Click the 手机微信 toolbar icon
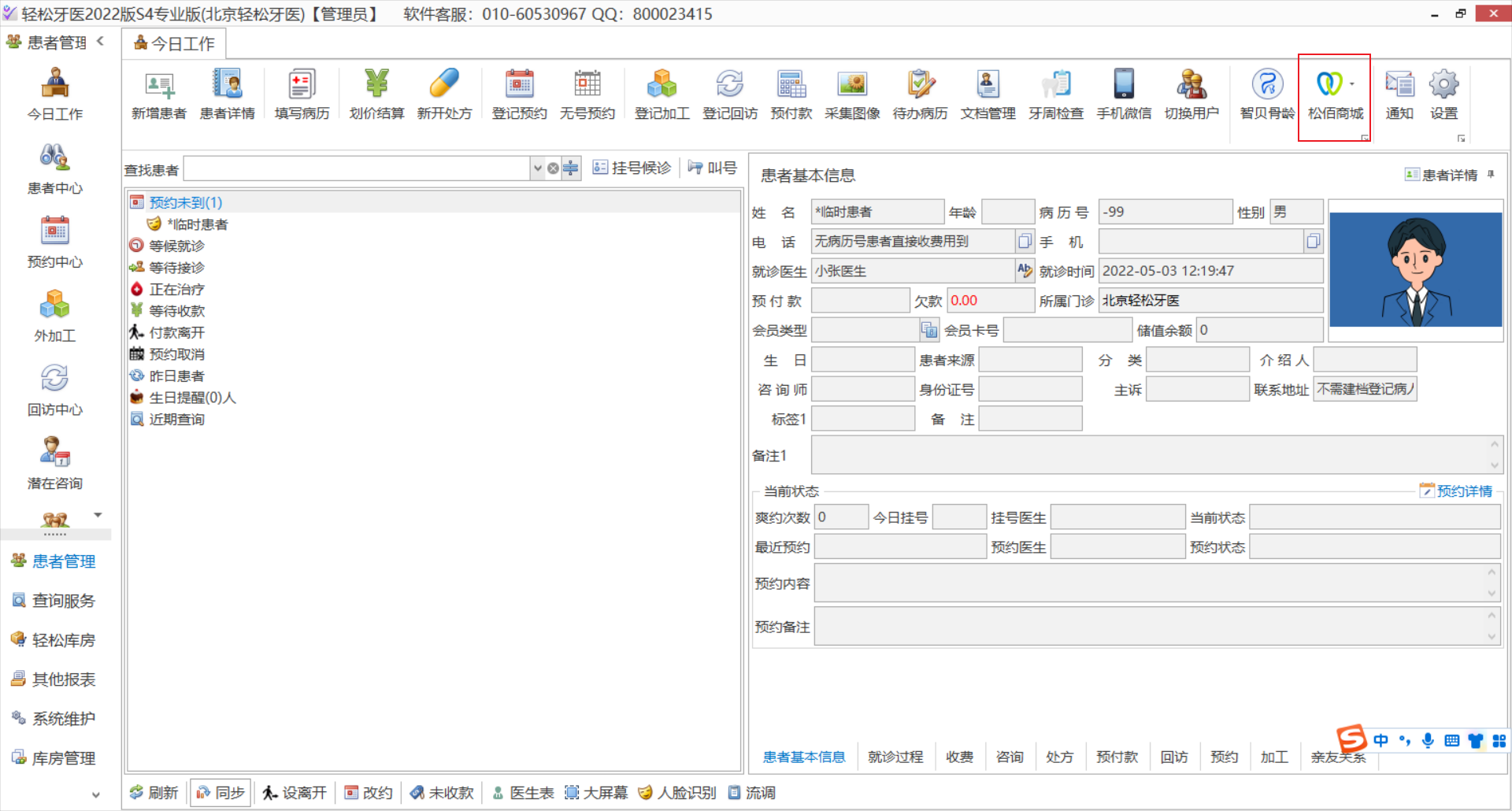Screen dimensions: 1512x811 click(x=1124, y=94)
